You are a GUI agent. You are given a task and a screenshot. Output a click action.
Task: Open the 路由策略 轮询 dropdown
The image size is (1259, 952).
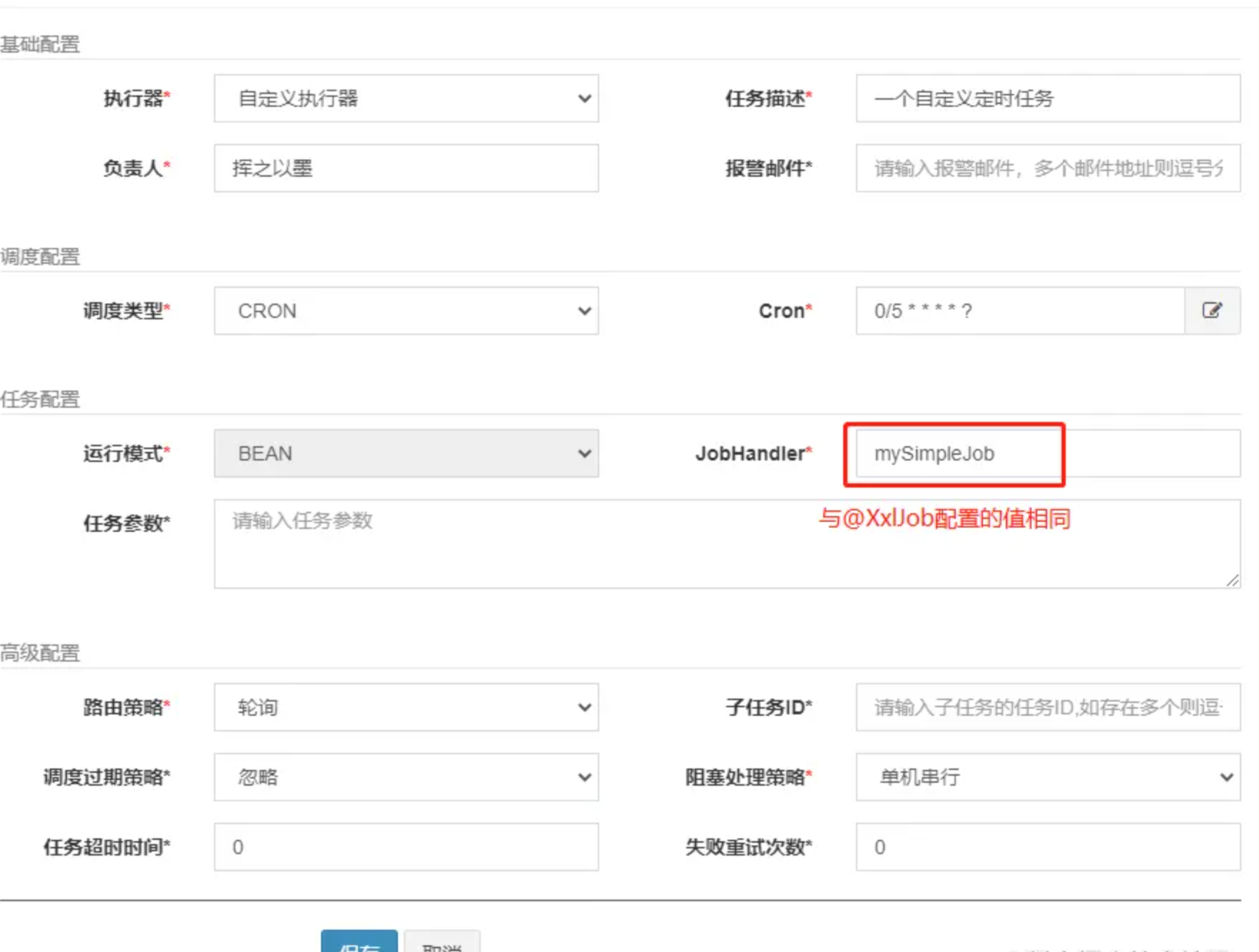click(406, 707)
